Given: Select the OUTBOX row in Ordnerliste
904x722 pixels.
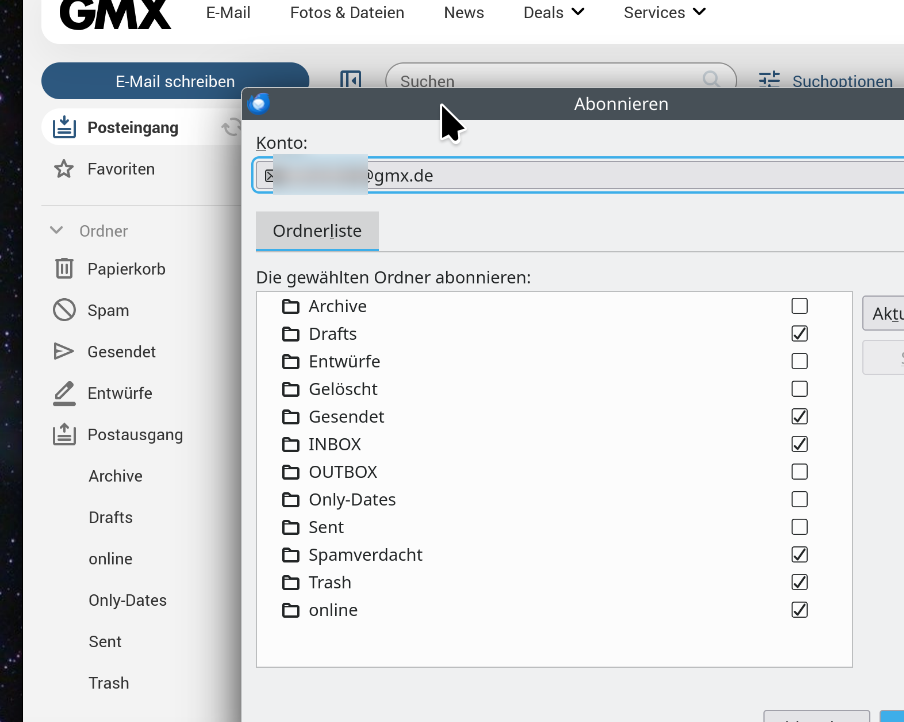Looking at the screenshot, I should pyautogui.click(x=554, y=472).
